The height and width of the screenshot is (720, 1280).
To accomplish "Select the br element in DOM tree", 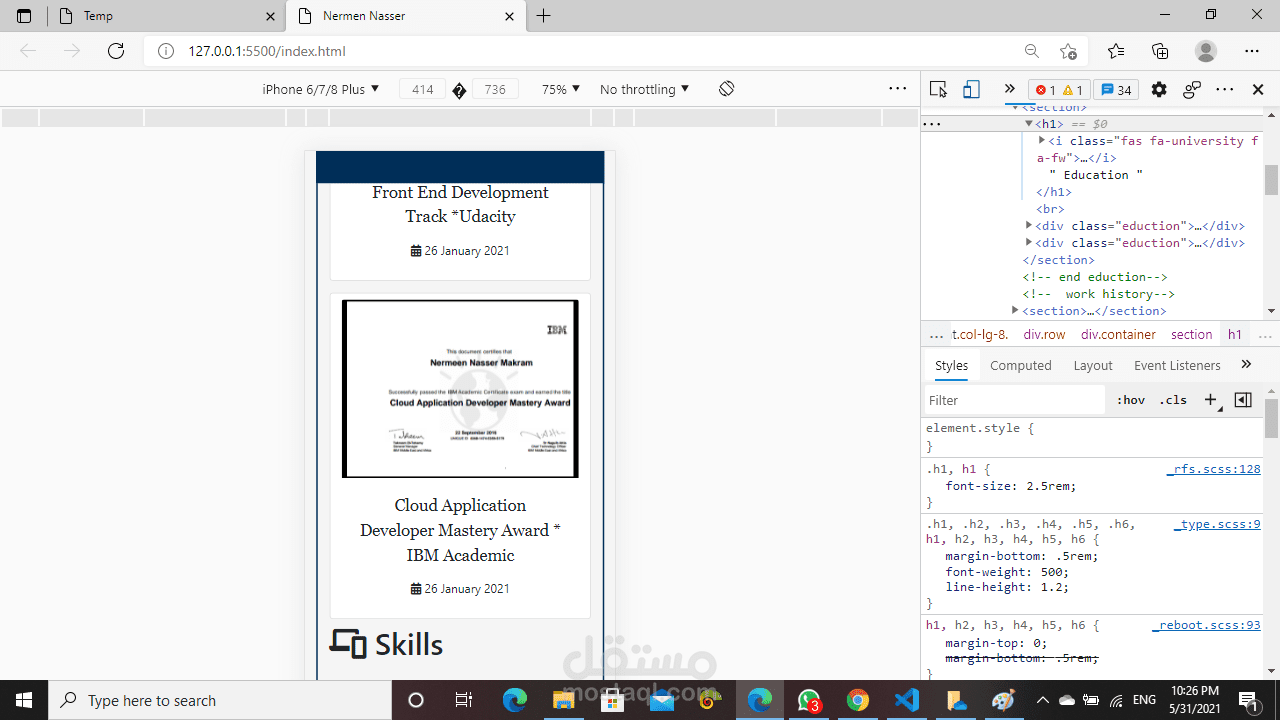I will (x=1050, y=209).
